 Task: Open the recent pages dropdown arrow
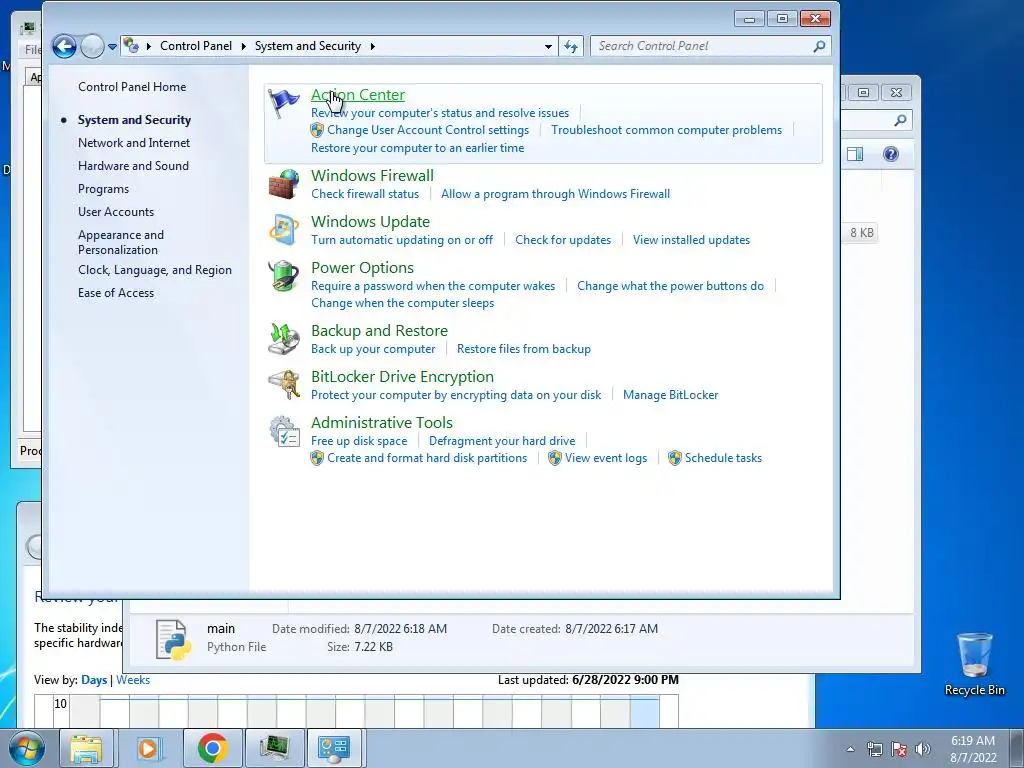(112, 47)
